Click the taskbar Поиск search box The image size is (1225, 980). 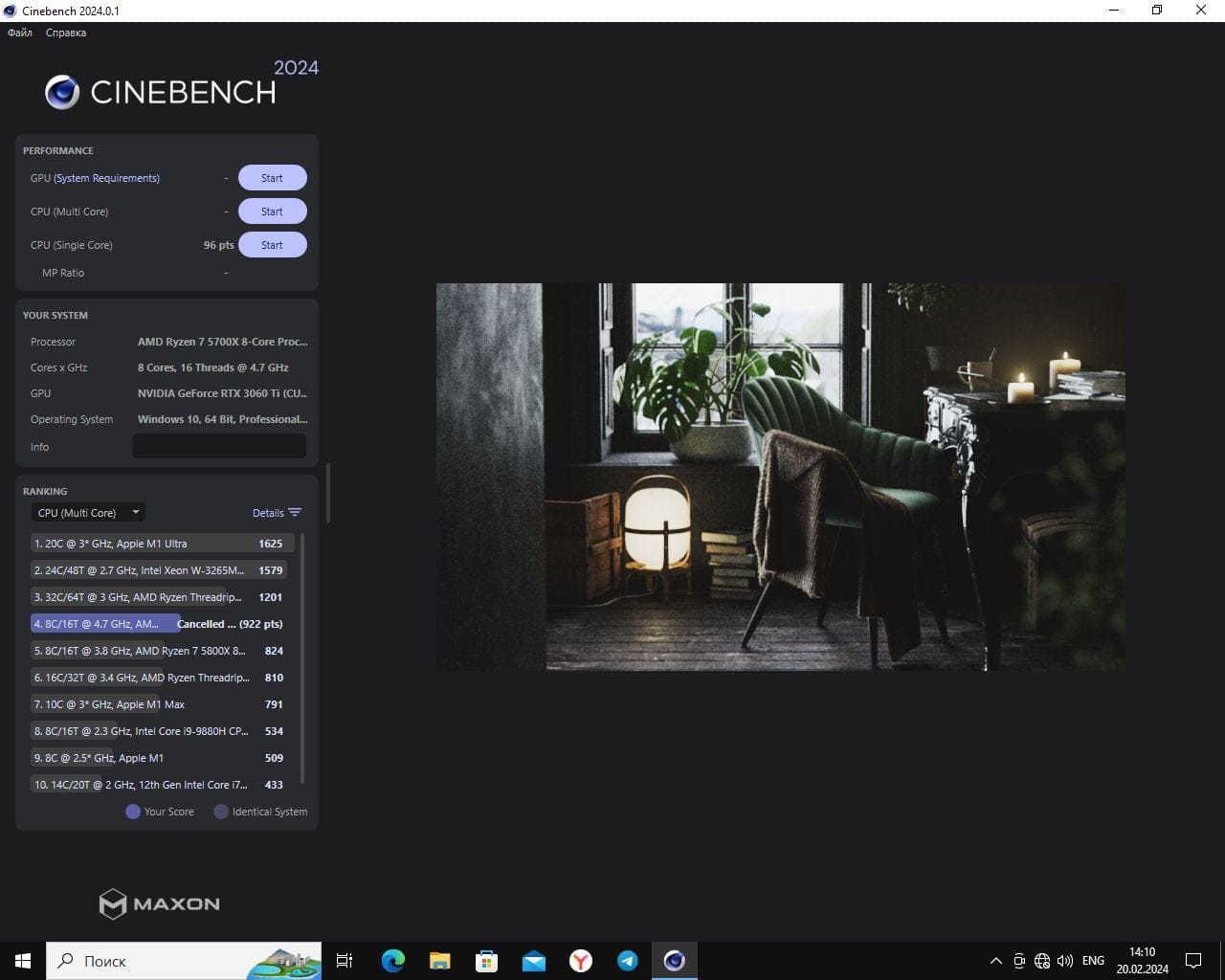[184, 961]
